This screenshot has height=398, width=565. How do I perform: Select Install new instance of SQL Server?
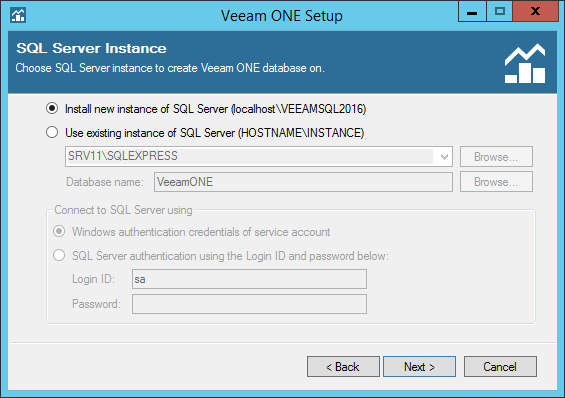[x=52, y=108]
